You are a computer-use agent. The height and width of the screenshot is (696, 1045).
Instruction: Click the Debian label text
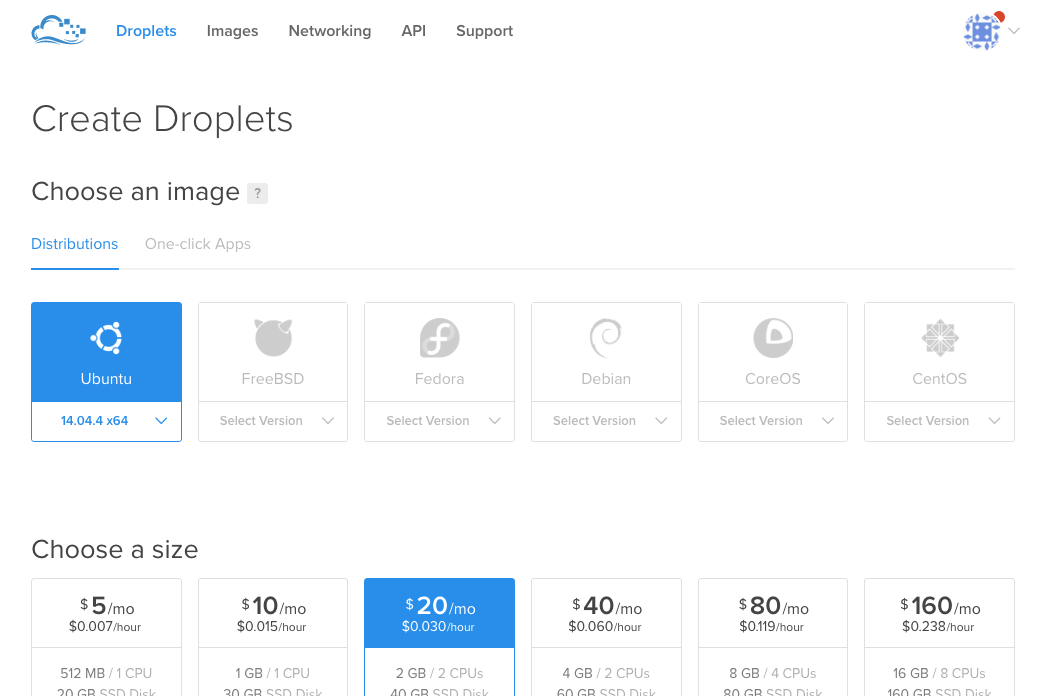click(606, 379)
